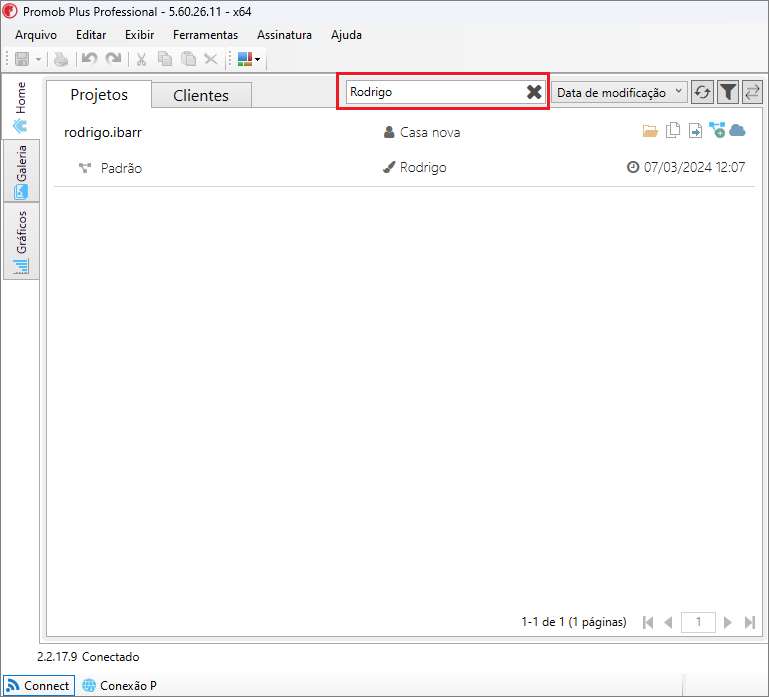The height and width of the screenshot is (697, 769).
Task: Click the export project icon for rodrigo.ibarr
Action: click(x=695, y=131)
